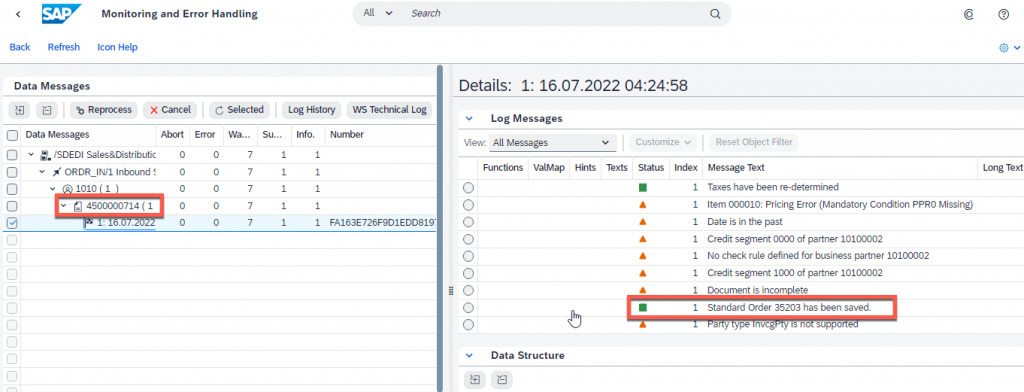Click in the Search input field
1024x392 pixels.
[555, 13]
